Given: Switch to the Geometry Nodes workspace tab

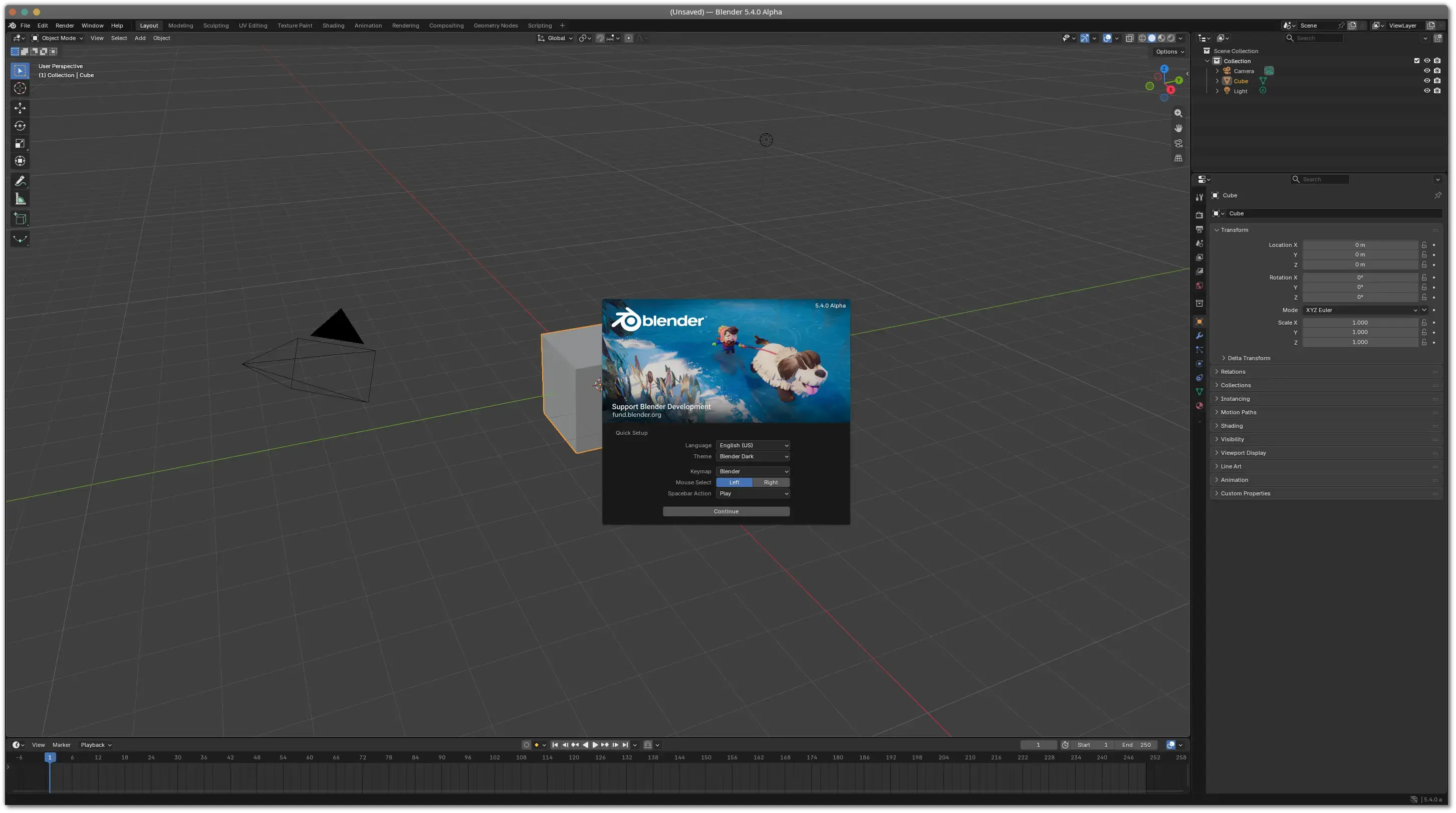Looking at the screenshot, I should click(495, 26).
